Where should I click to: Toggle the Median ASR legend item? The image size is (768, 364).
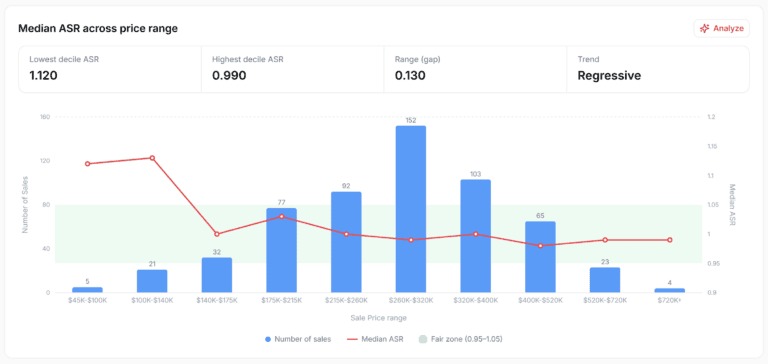click(x=375, y=339)
